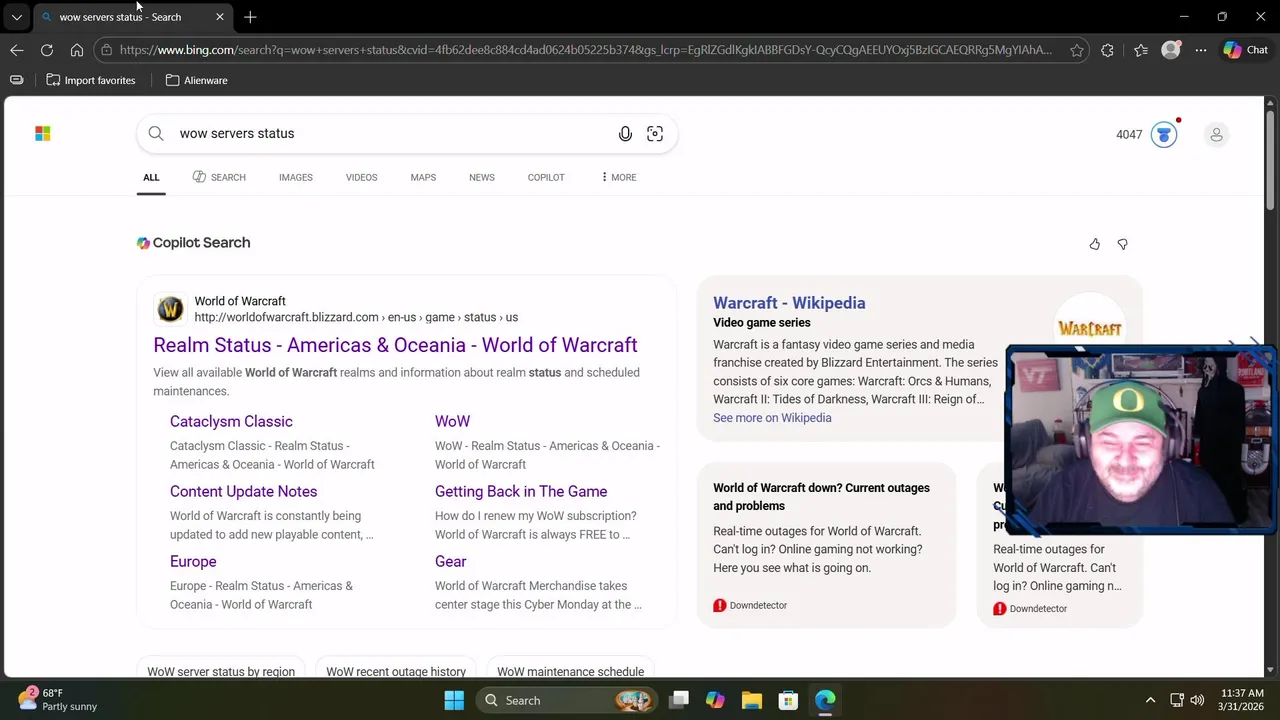Screen dimensions: 1280x720
Task: Select the ALL results tab
Action: [151, 177]
